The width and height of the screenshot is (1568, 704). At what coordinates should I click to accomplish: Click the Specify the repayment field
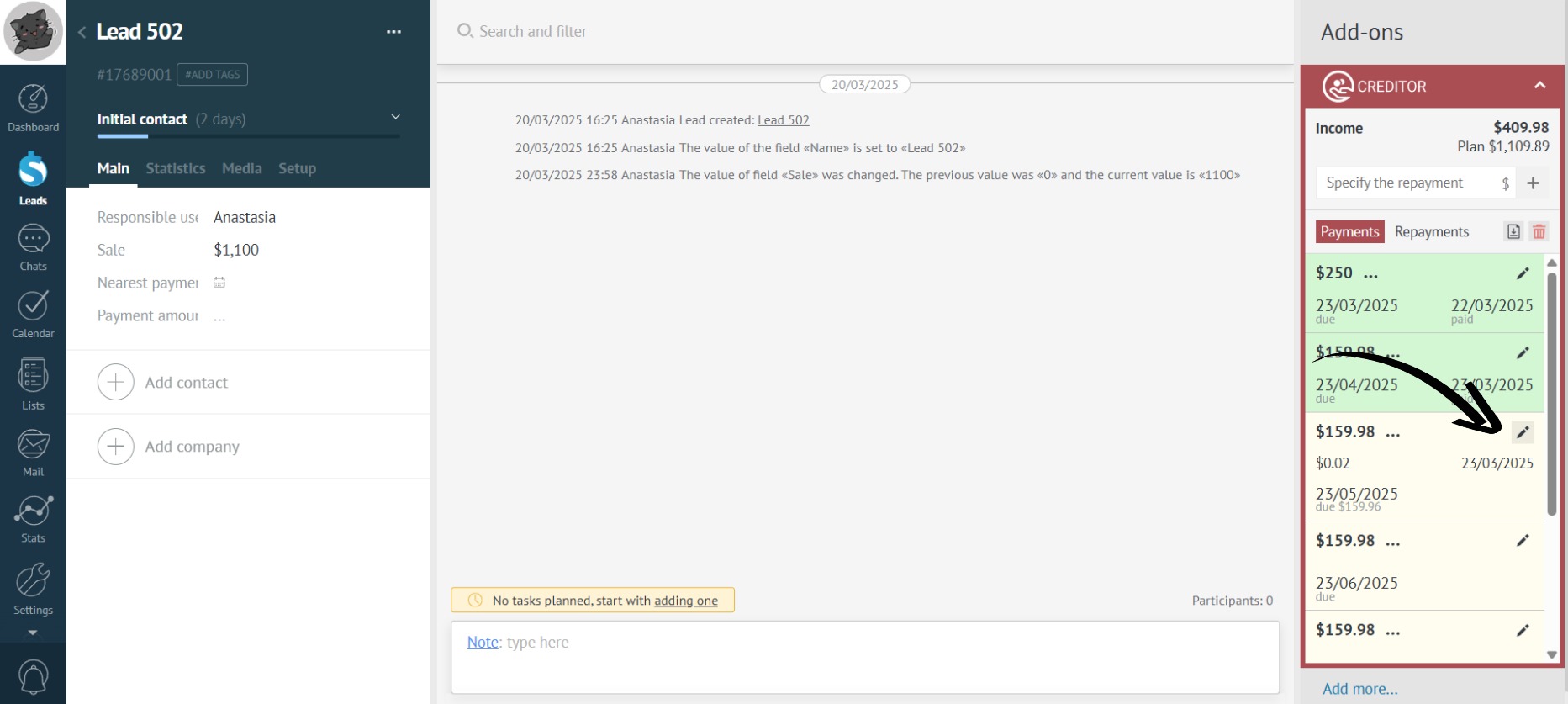(x=1408, y=183)
